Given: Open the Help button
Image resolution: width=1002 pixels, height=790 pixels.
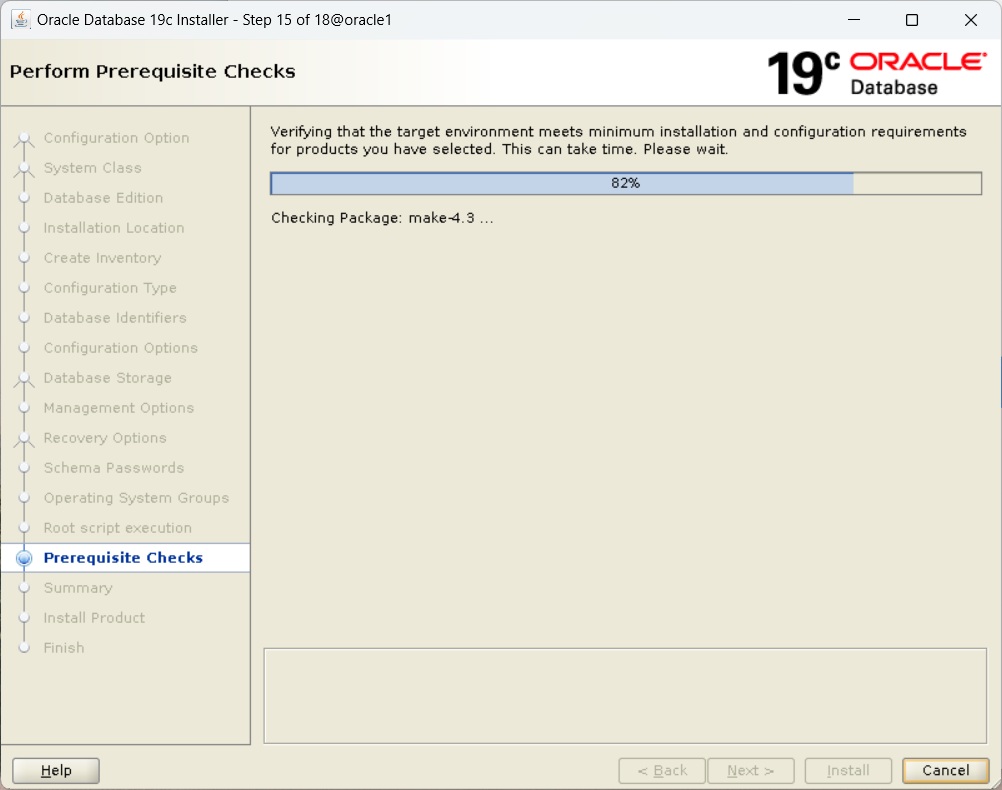Looking at the screenshot, I should (x=56, y=771).
